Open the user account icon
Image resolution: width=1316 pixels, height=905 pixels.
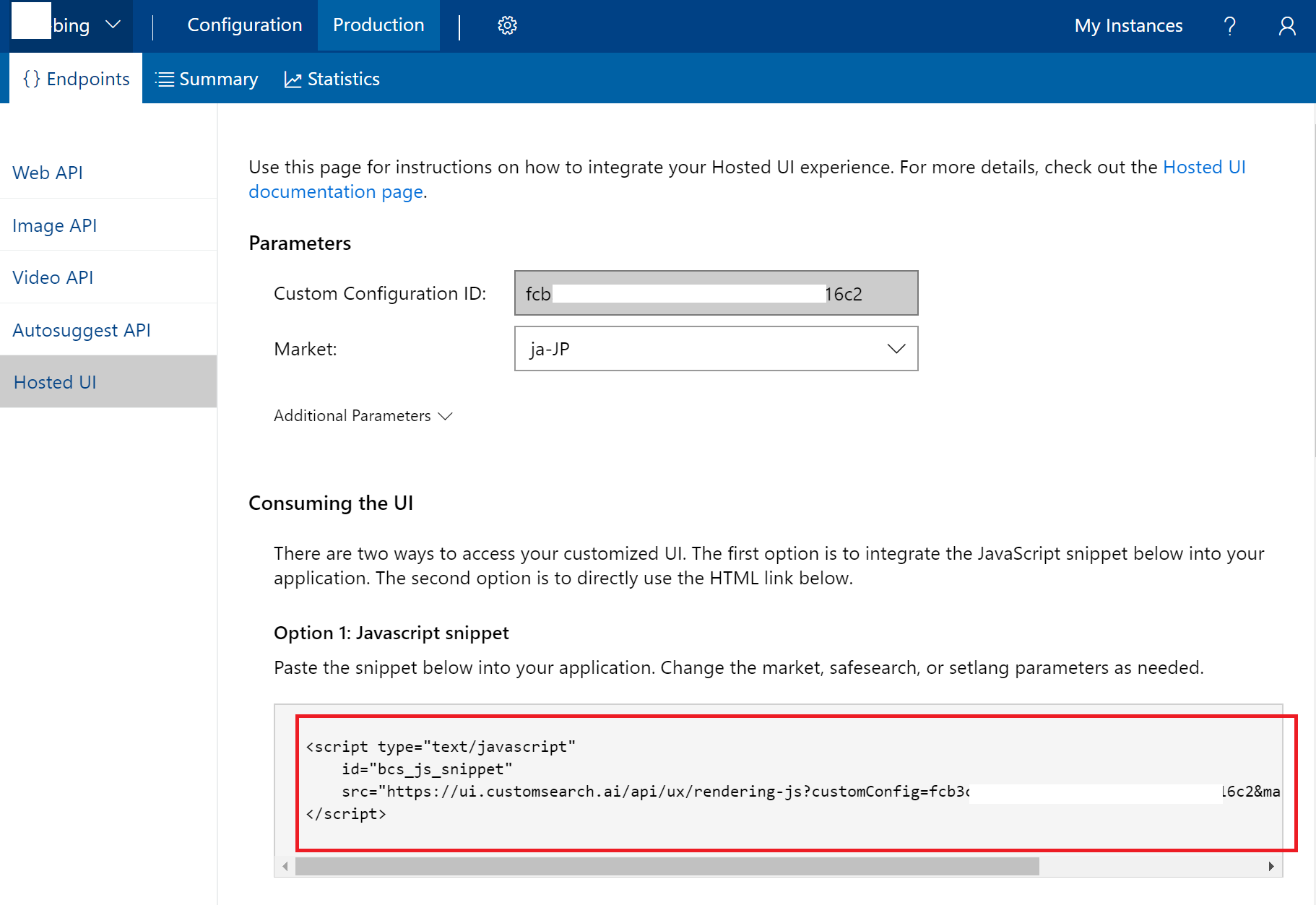click(x=1286, y=25)
